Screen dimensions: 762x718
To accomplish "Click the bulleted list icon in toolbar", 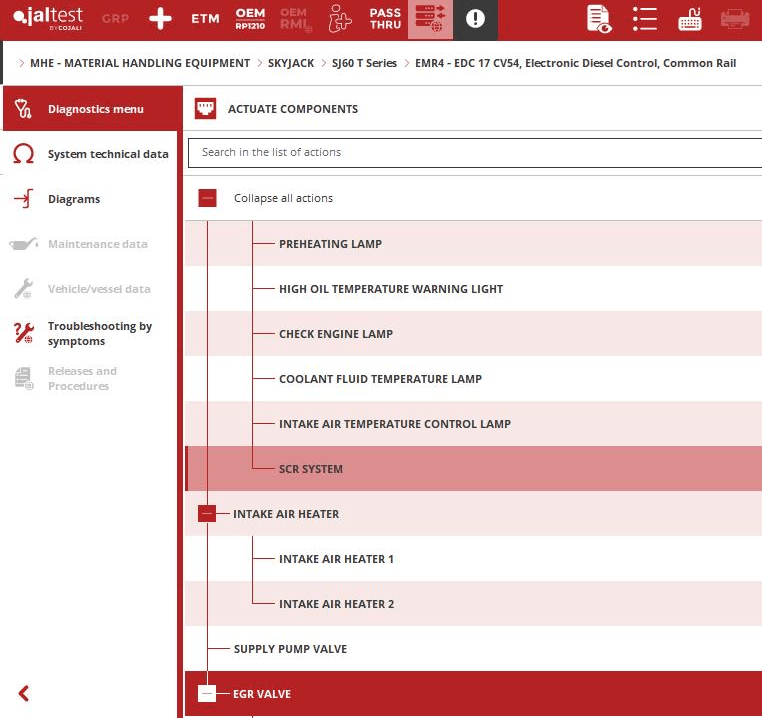I will click(x=645, y=19).
